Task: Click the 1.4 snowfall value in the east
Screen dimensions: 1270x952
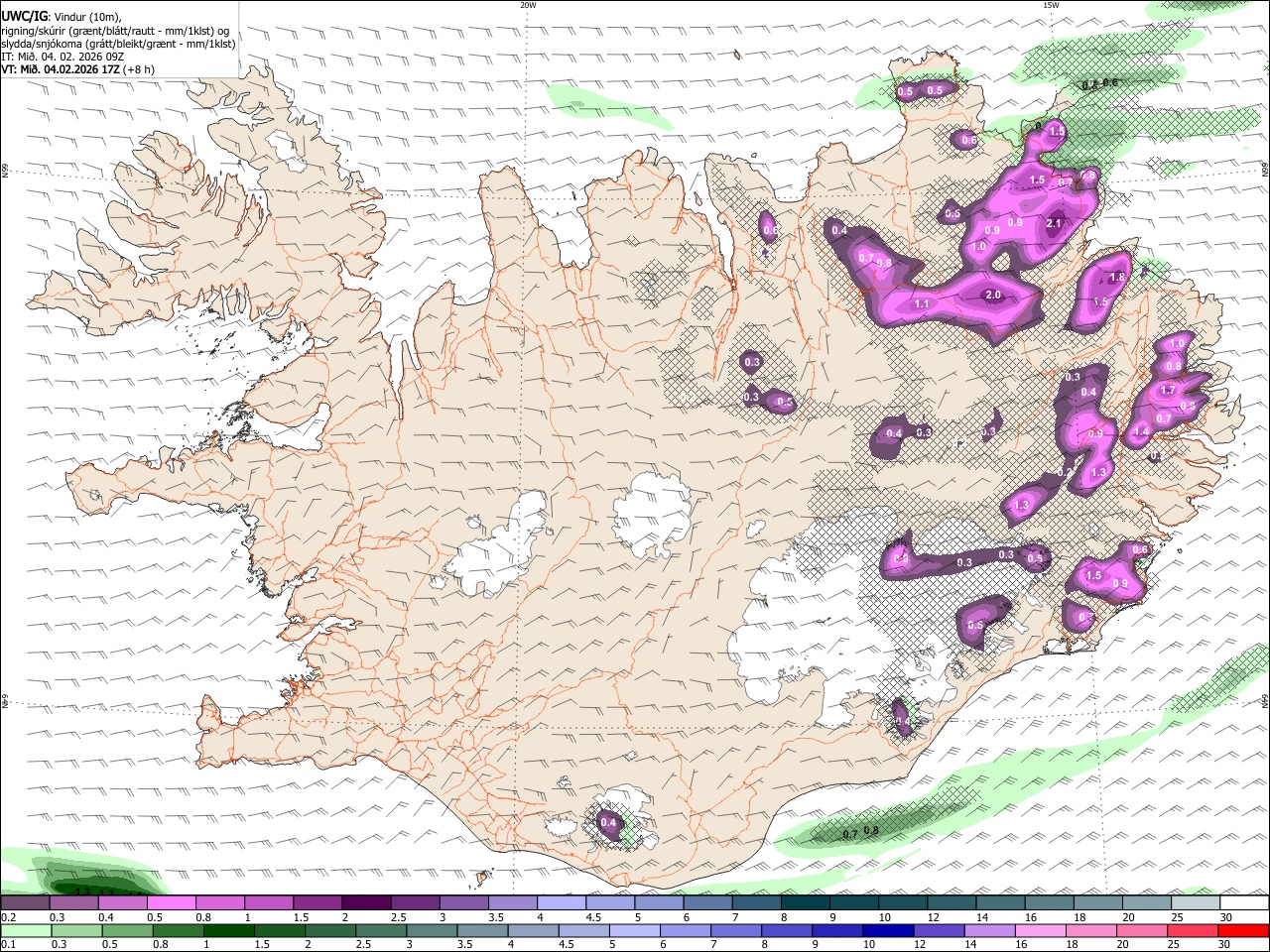Action: (1141, 431)
